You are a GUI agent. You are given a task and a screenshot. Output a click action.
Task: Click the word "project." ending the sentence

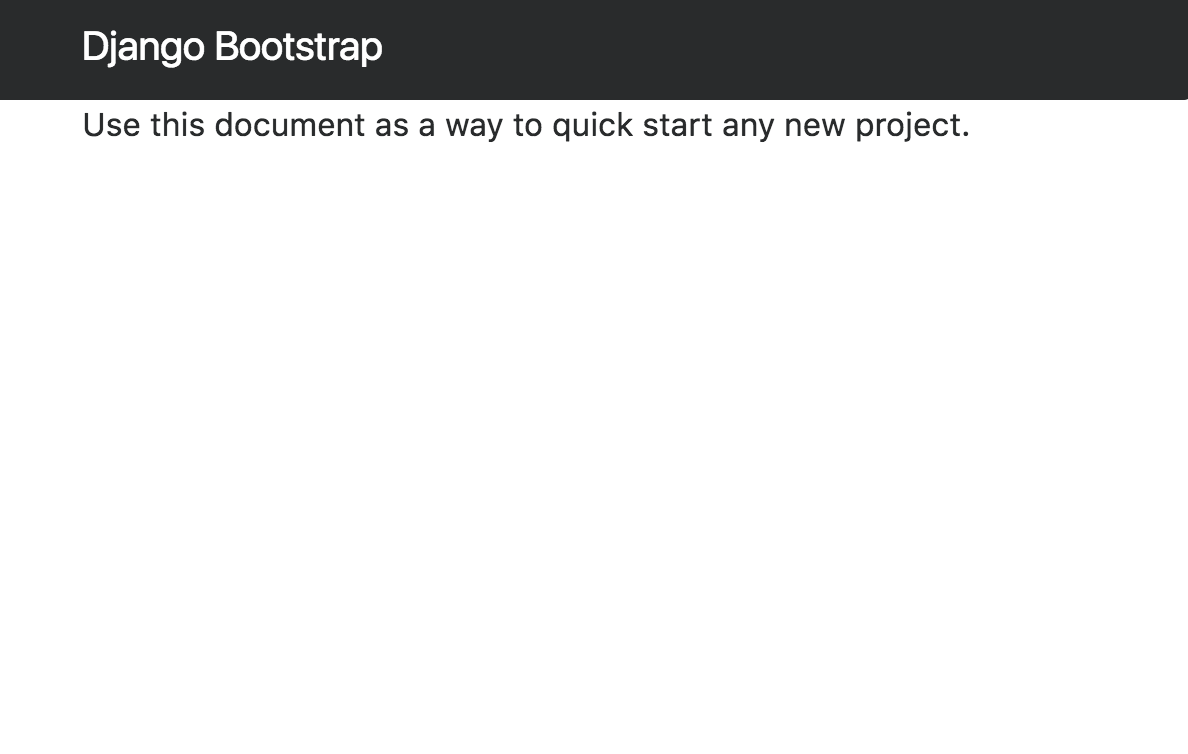tap(912, 127)
